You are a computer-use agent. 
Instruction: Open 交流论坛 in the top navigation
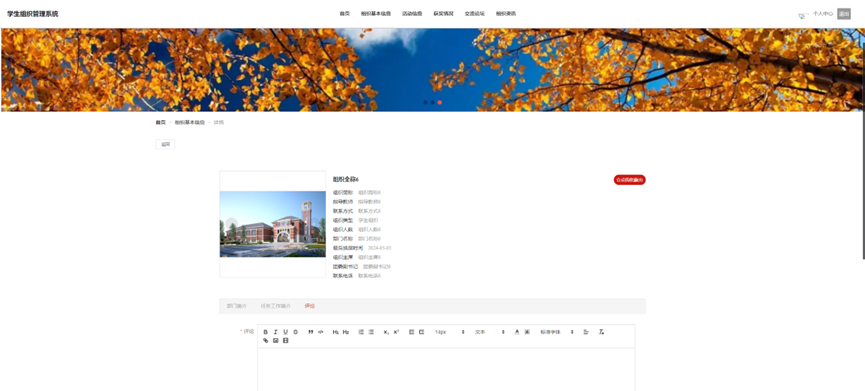pos(474,14)
